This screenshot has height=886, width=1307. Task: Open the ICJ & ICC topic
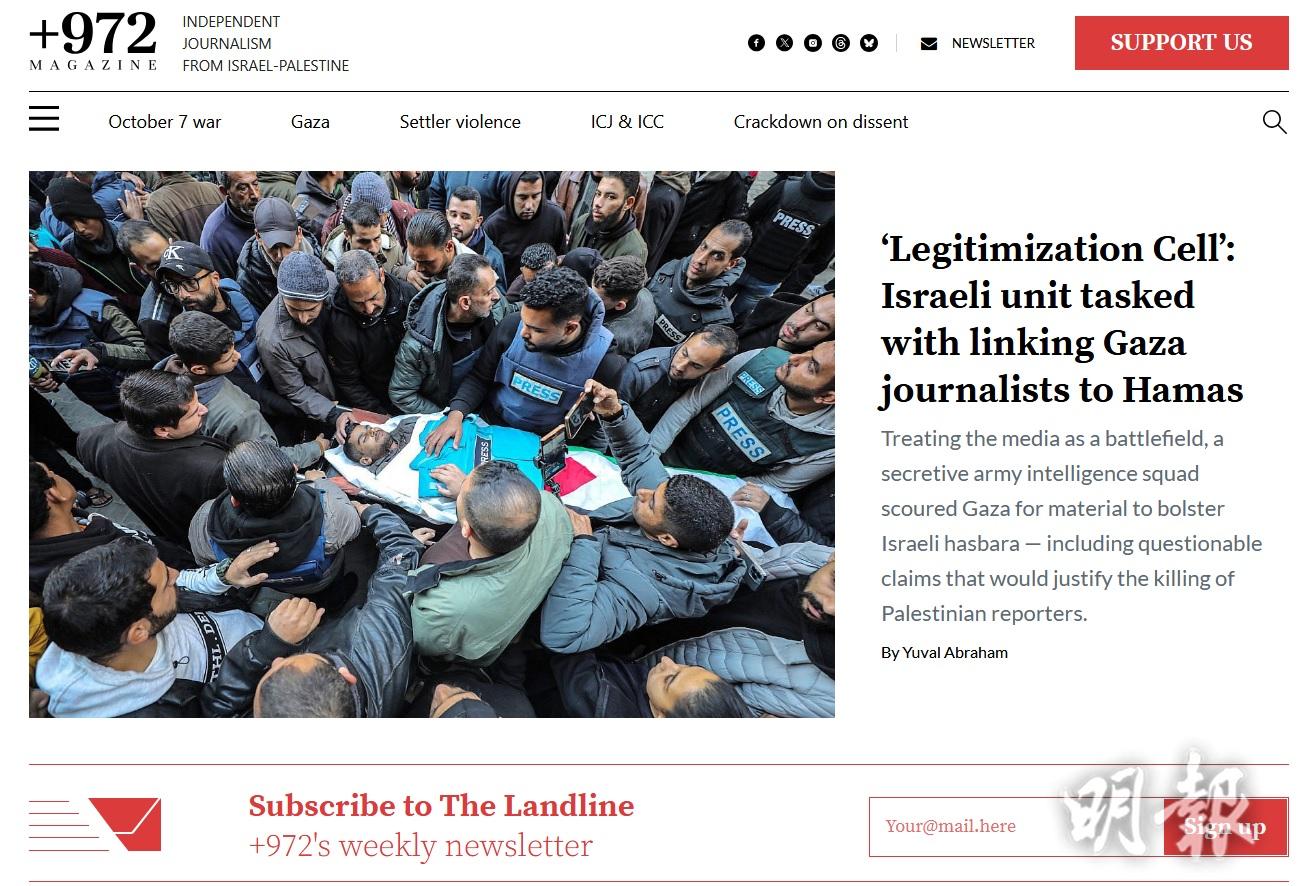coord(627,122)
